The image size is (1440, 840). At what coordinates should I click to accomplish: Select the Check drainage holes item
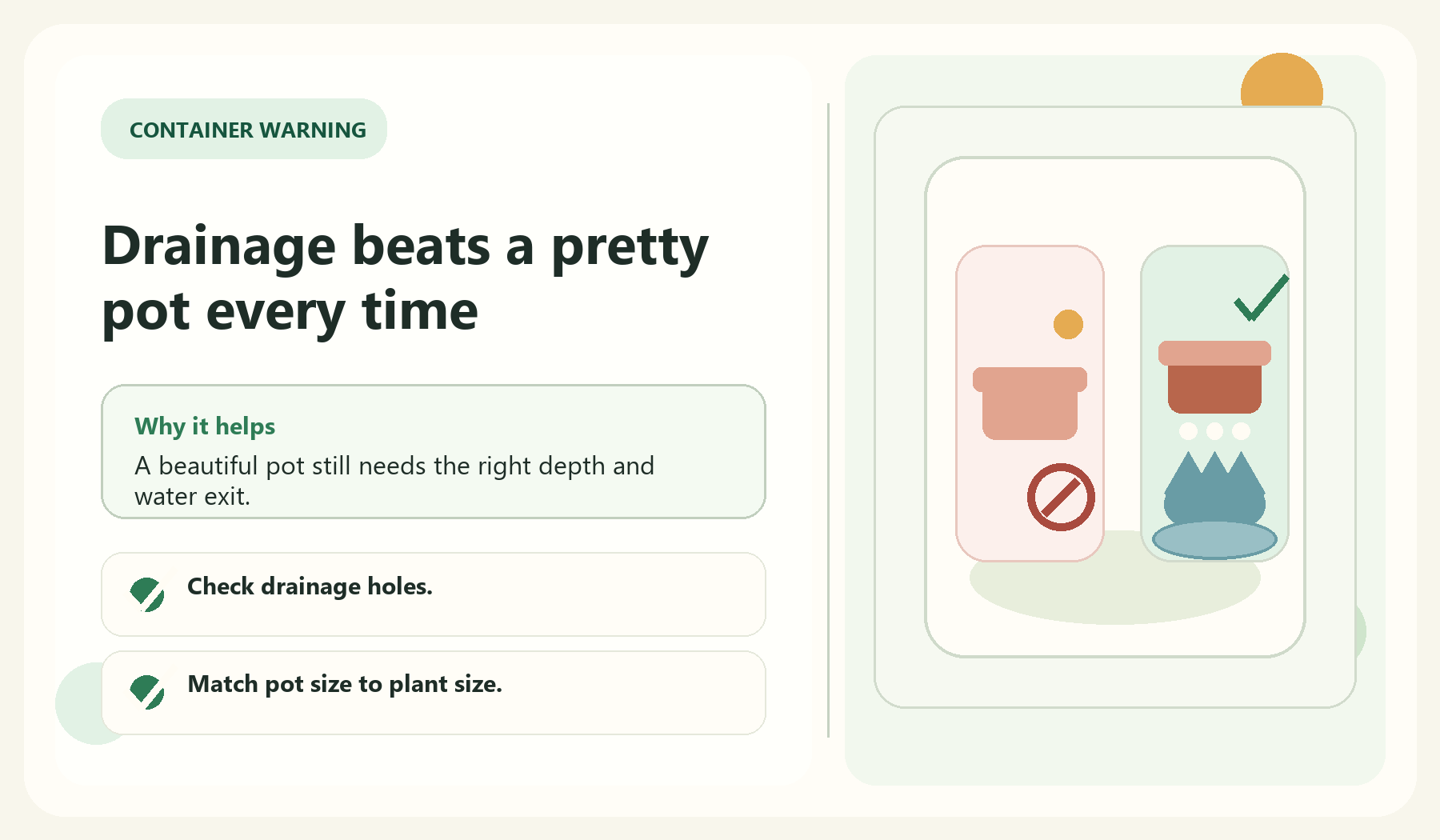[x=434, y=594]
